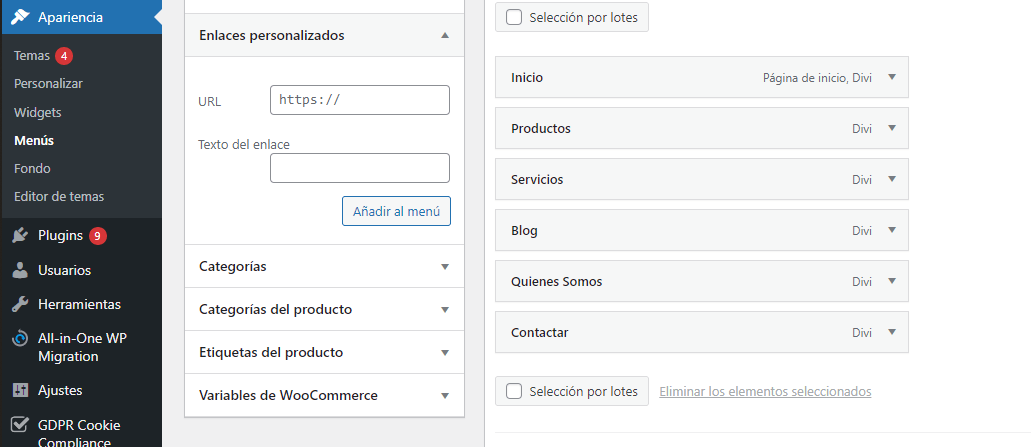Open the Personalizar submenu item

(48, 84)
